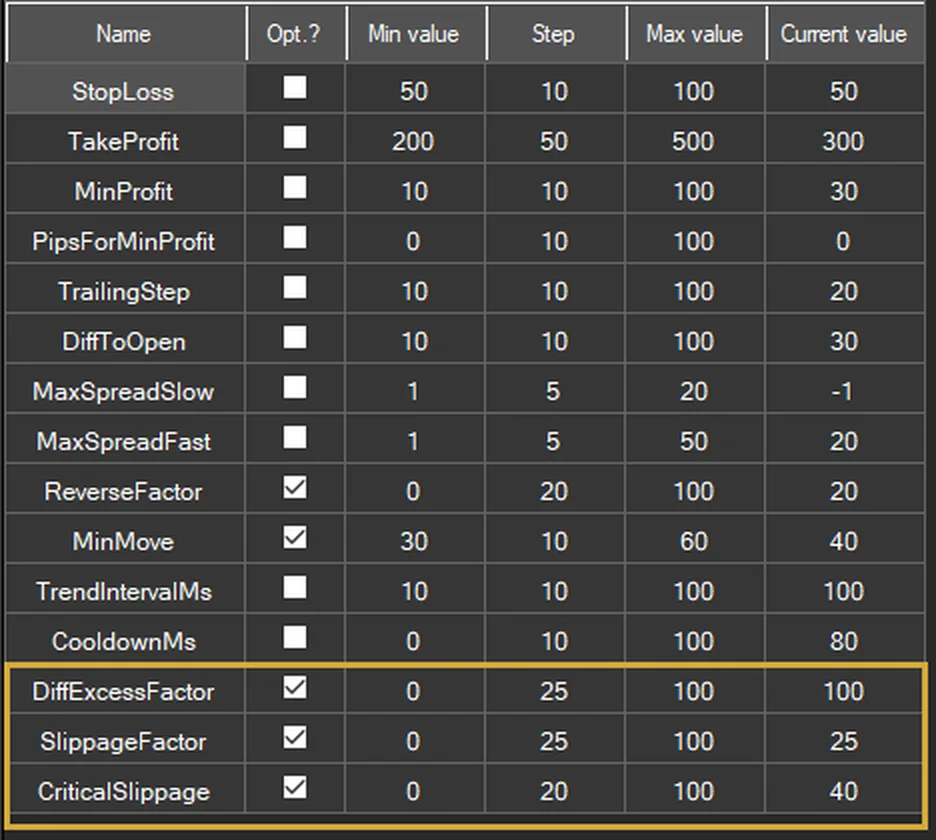The width and height of the screenshot is (936, 840).
Task: Enable optimization checkbox for StopLoss
Action: 295,88
